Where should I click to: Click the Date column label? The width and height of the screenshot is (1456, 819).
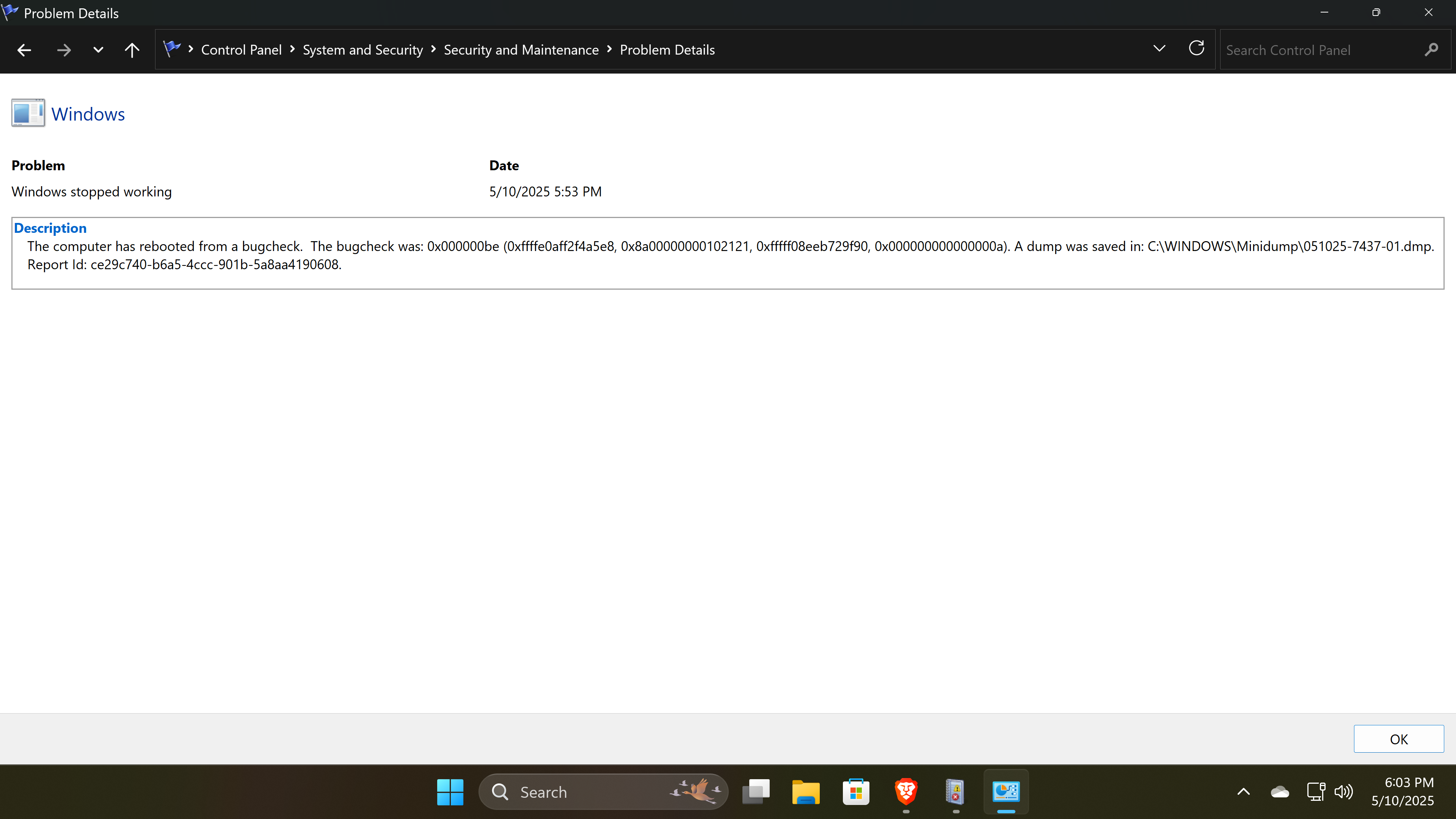click(x=504, y=166)
